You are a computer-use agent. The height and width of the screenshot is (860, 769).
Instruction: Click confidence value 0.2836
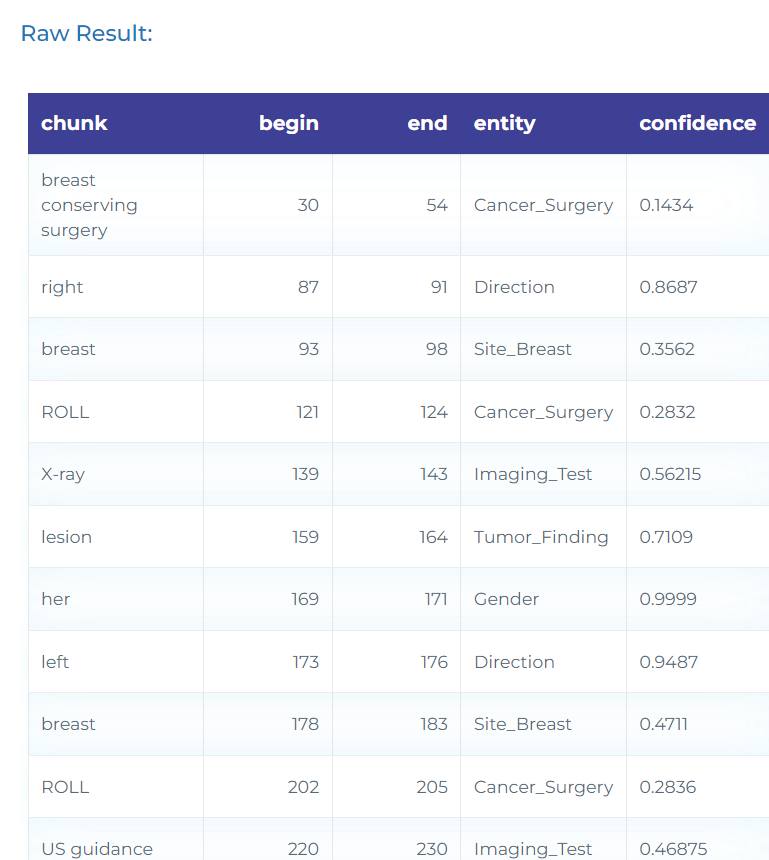click(x=668, y=787)
